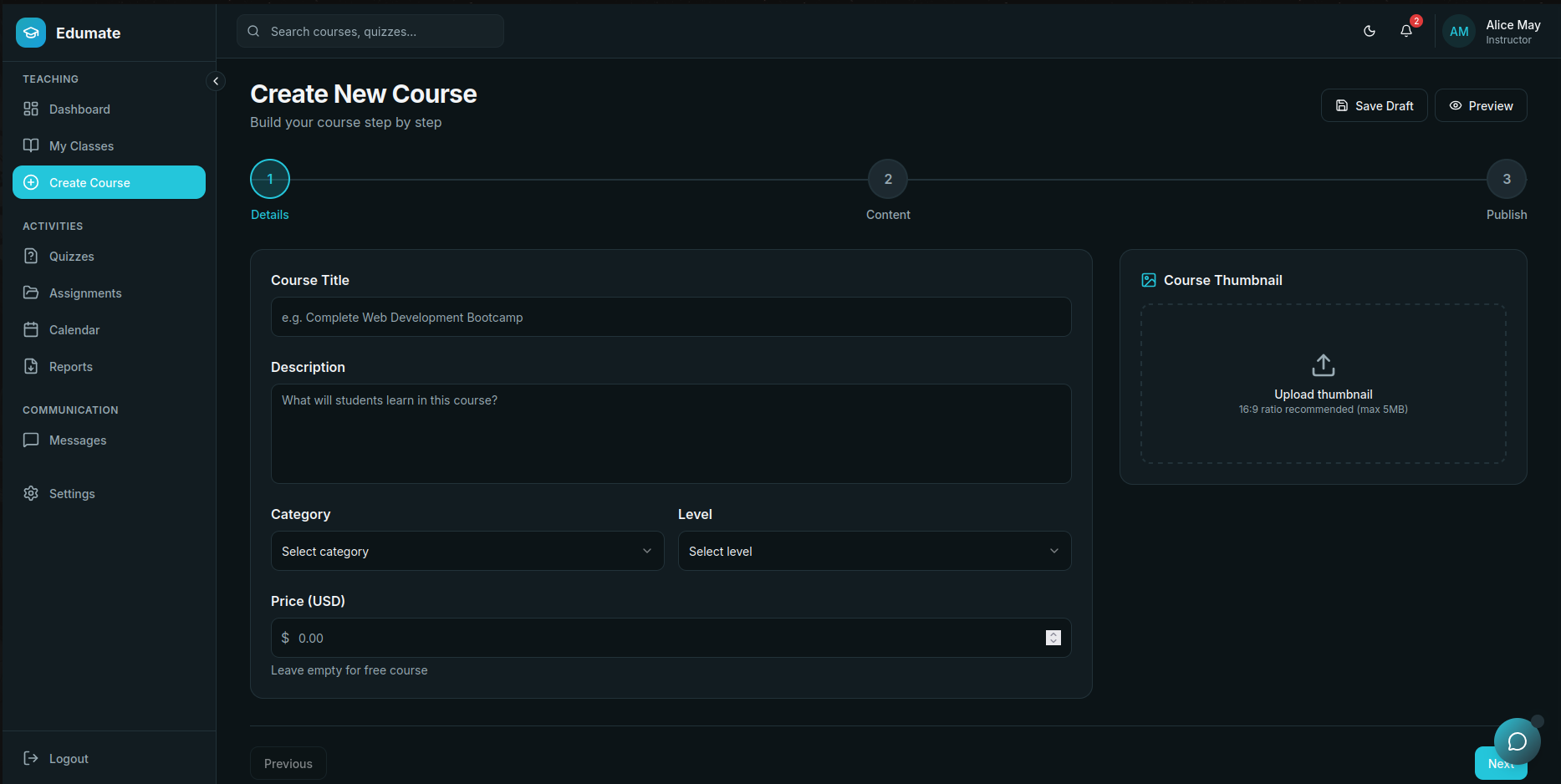Click the Reports file icon
This screenshot has width=1561, height=784.
pos(31,366)
